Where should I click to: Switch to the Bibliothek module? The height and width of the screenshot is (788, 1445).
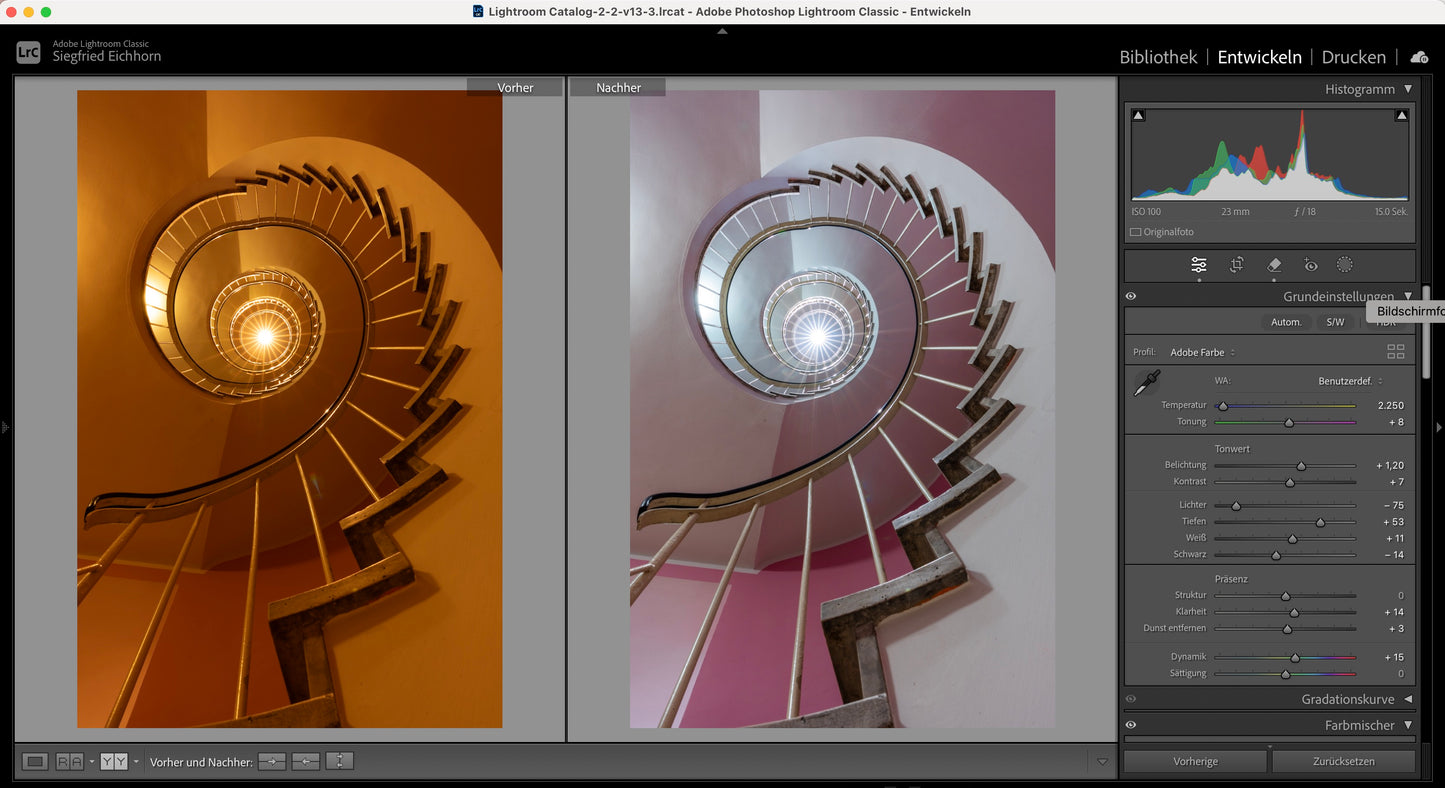click(1158, 57)
